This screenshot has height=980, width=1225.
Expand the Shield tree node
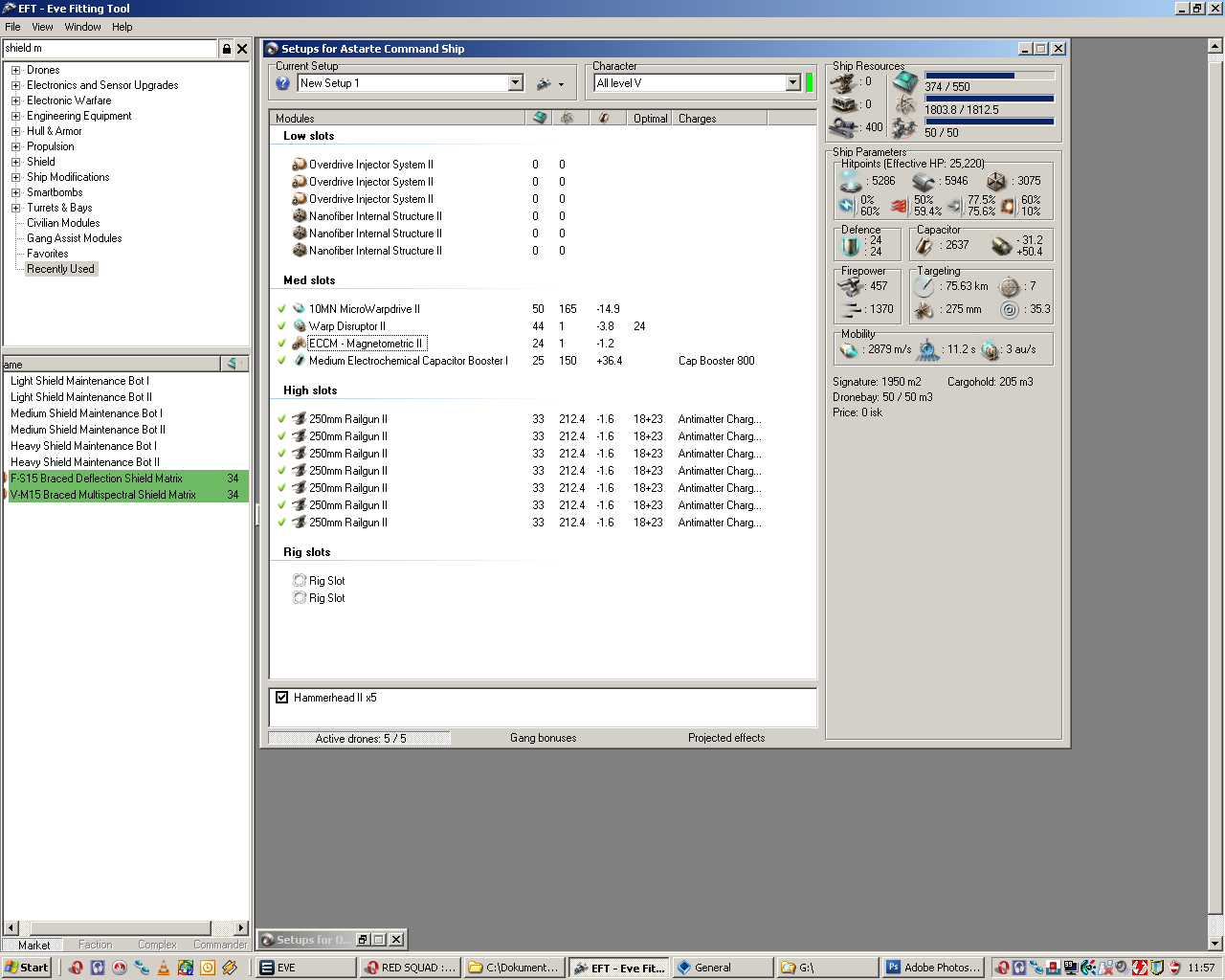15,162
